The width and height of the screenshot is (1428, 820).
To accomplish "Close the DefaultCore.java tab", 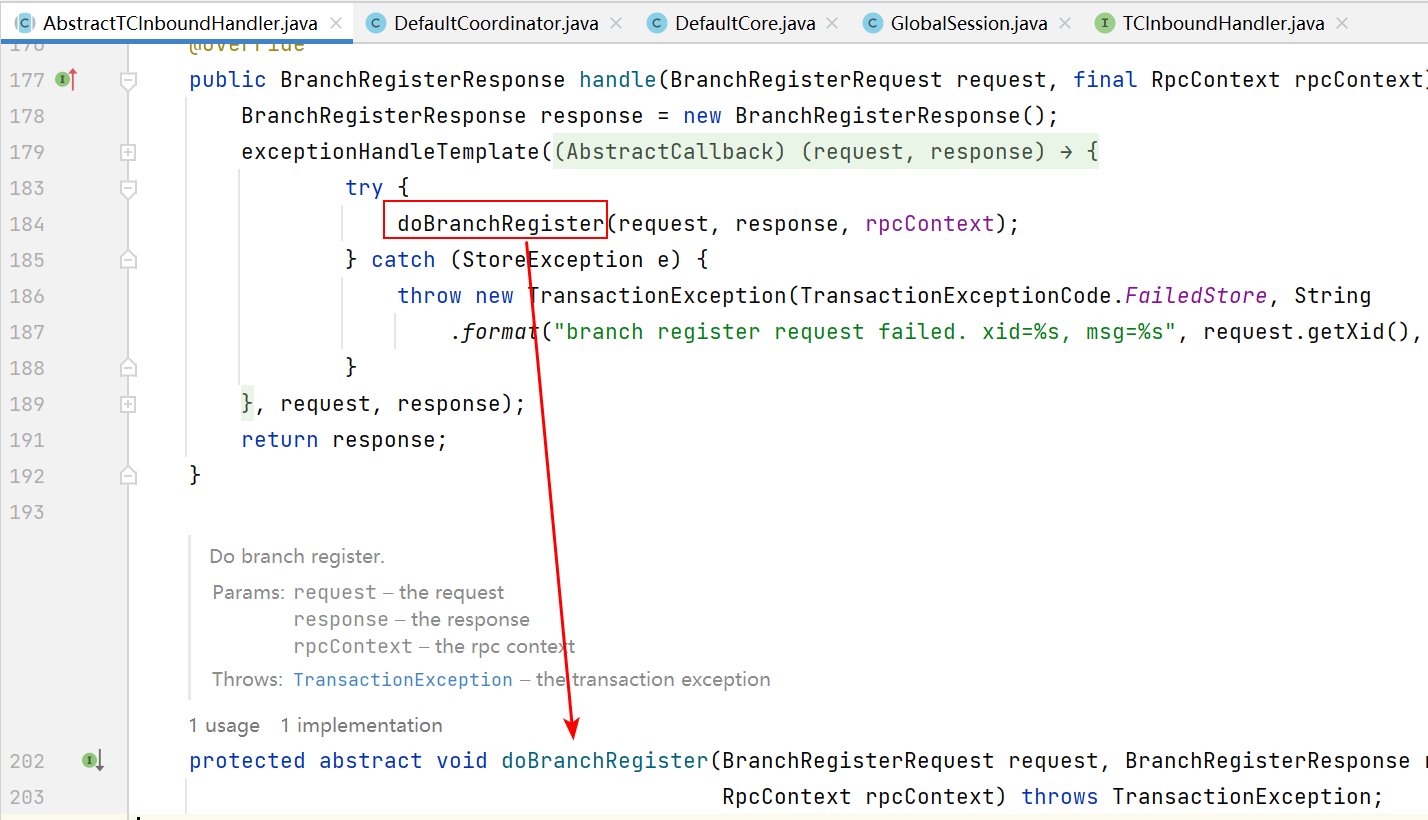I will [831, 23].
